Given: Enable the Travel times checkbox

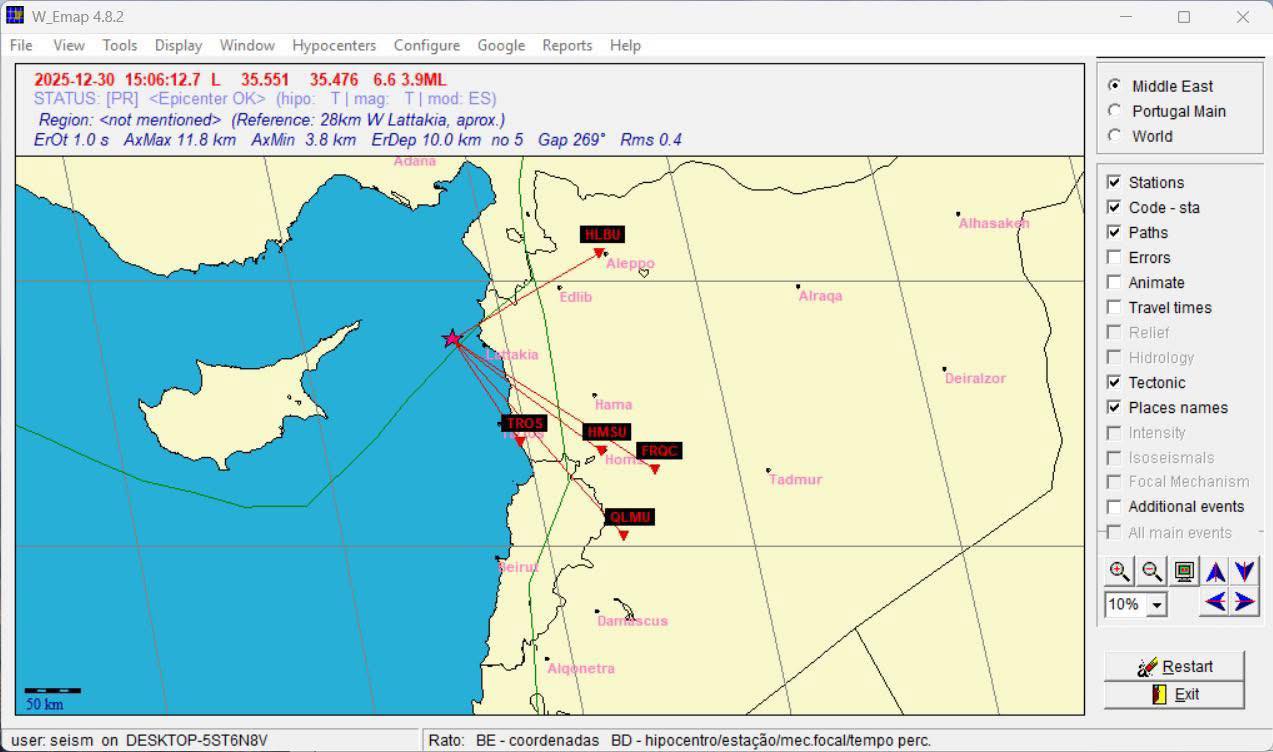Looking at the screenshot, I should coord(1114,307).
